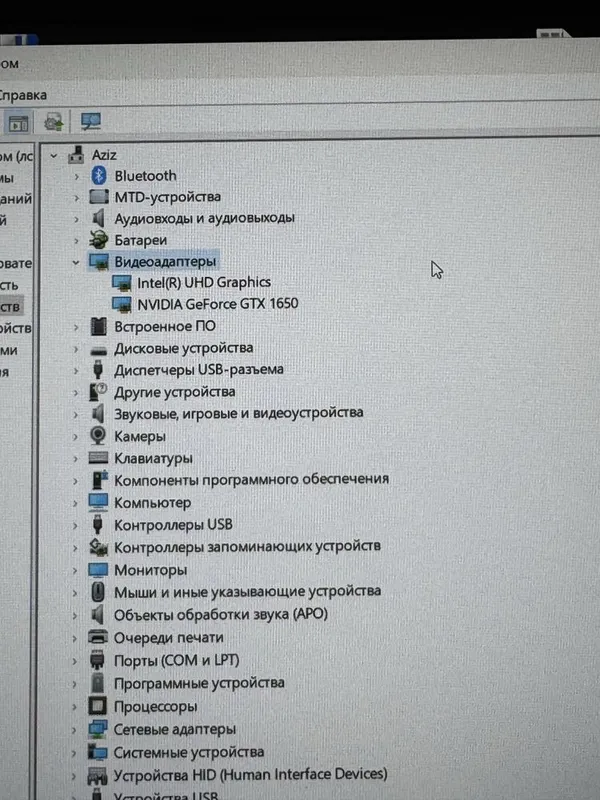Image resolution: width=600 pixels, height=800 pixels.
Task: Click the Мыши и иные указывающие устройства mouse icon
Action: (x=97, y=592)
